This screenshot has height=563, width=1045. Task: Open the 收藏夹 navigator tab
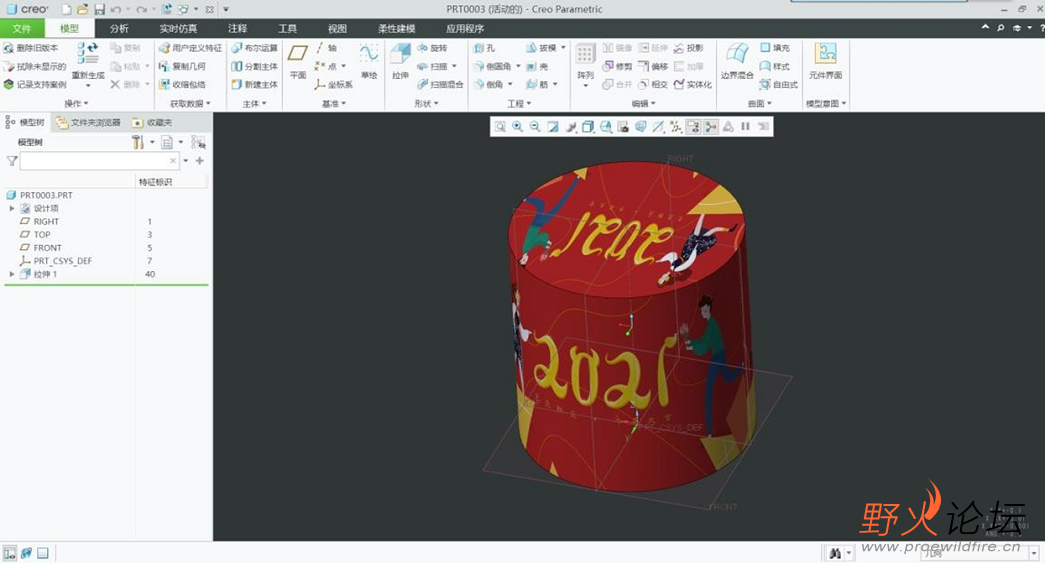[x=152, y=123]
